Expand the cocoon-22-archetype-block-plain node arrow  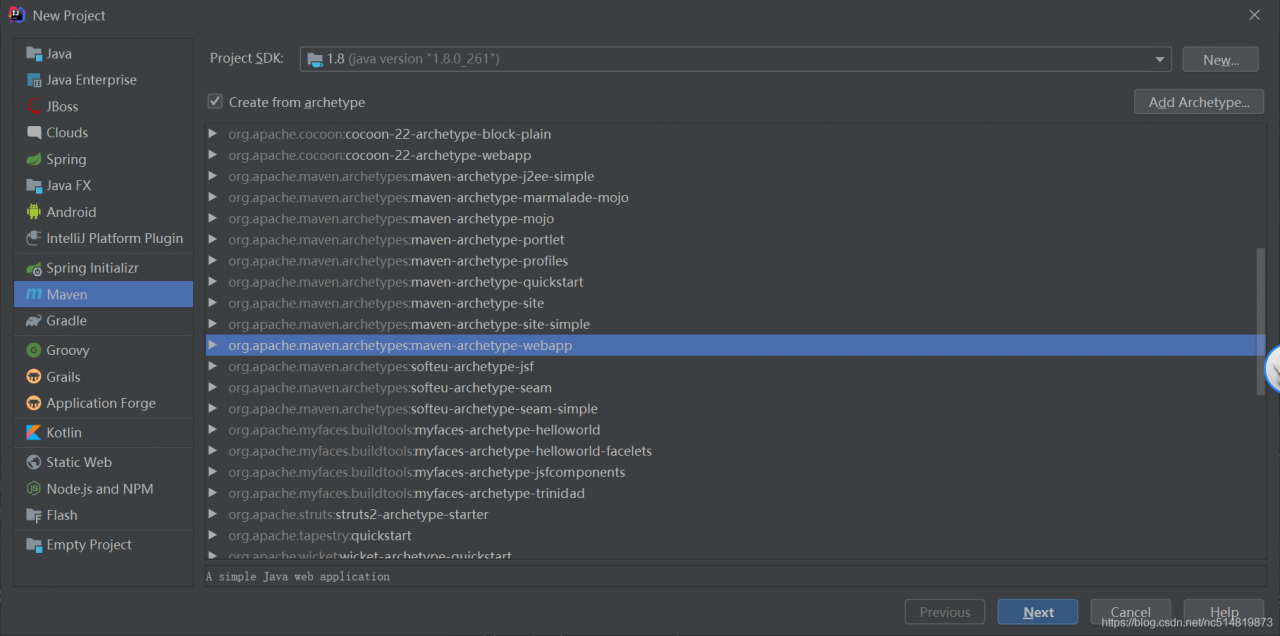tap(212, 134)
